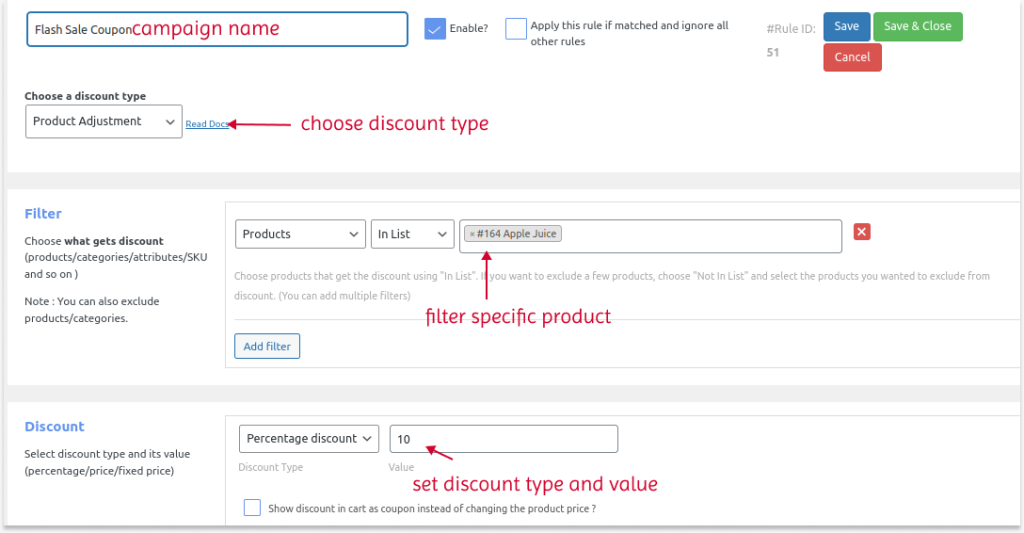The width and height of the screenshot is (1024, 533).
Task: Open the Percentage discount dropdown
Action: pos(309,439)
